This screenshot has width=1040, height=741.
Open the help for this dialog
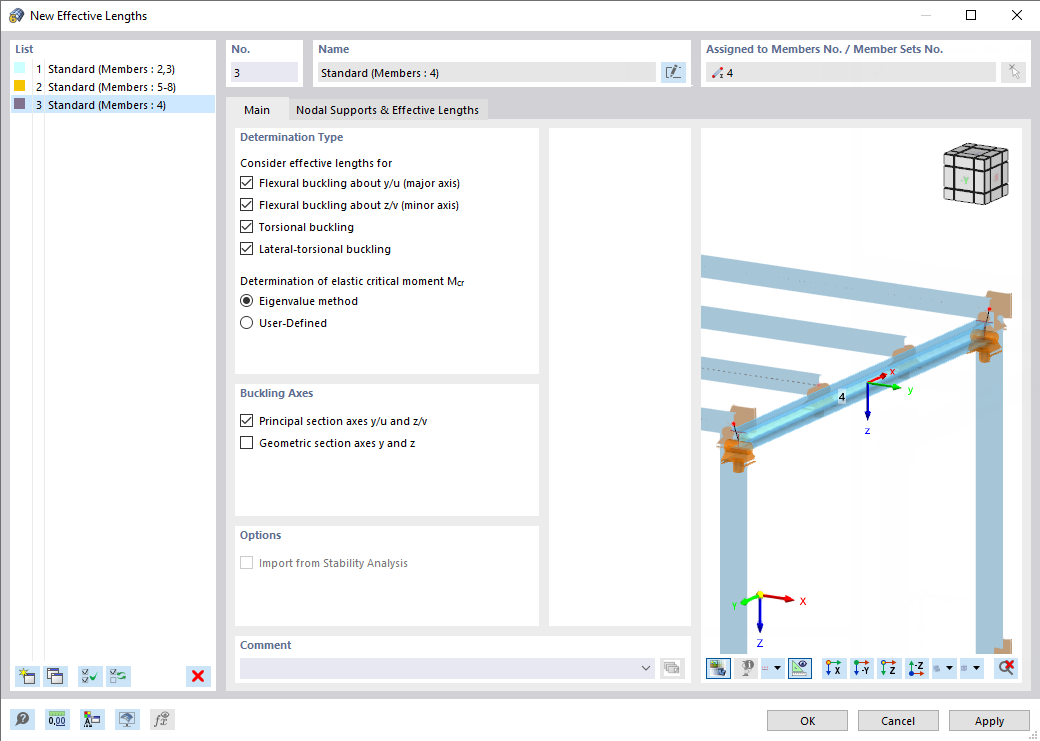[20, 719]
